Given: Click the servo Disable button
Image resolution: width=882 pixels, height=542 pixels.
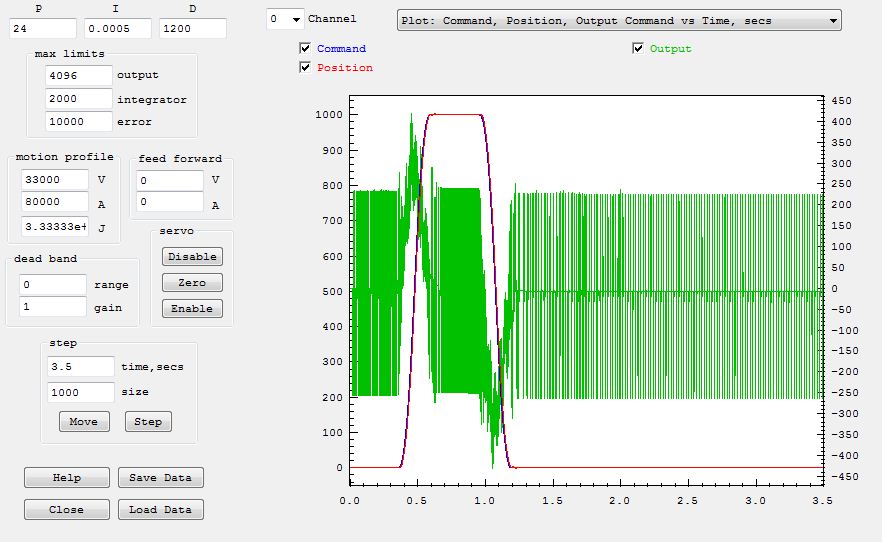Looking at the screenshot, I should coord(192,257).
